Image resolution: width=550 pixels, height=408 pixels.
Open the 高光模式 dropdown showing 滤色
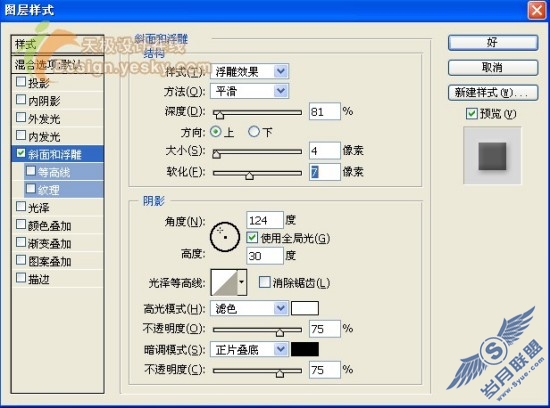pos(249,308)
